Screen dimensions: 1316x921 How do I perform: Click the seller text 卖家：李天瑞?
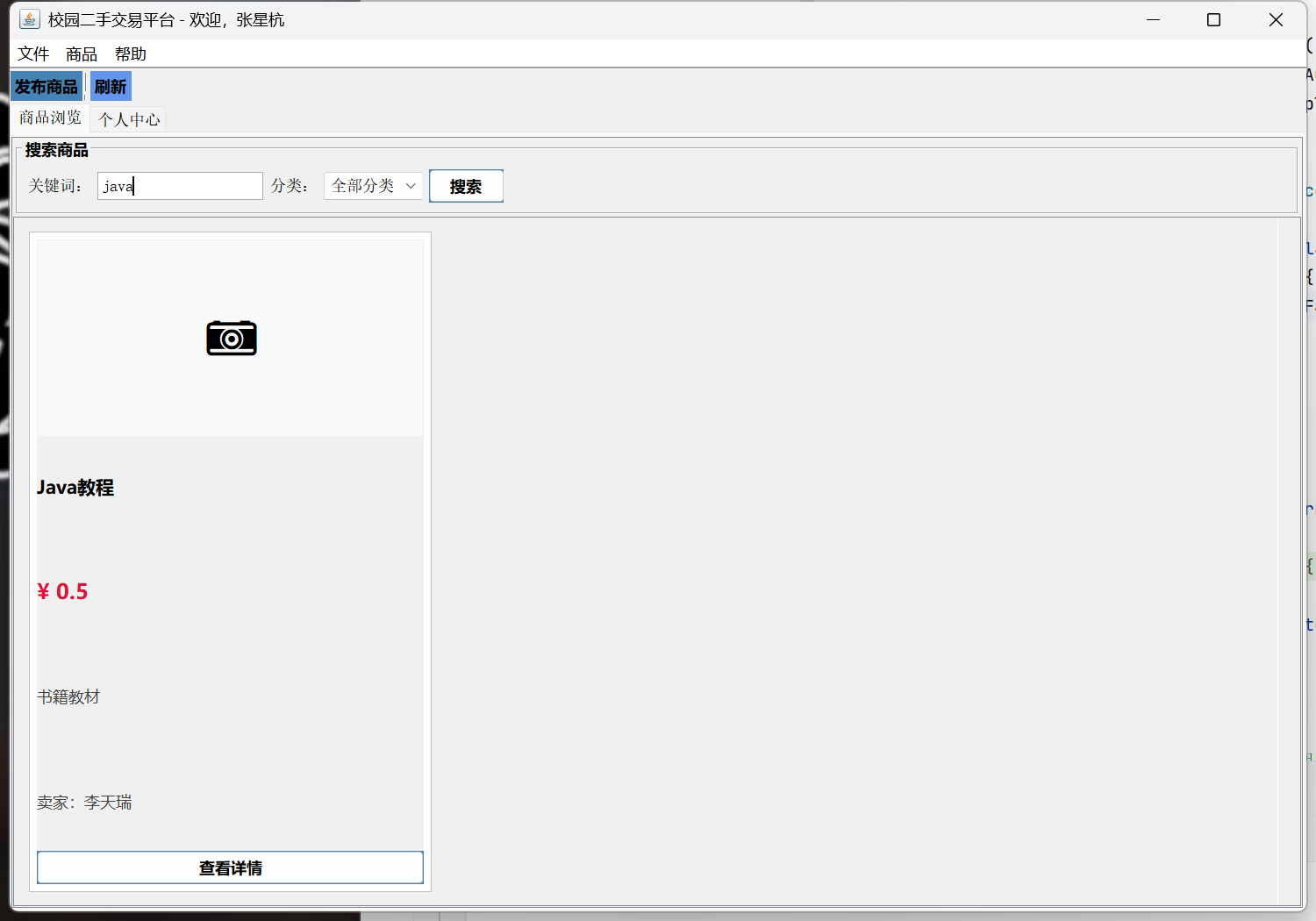point(84,803)
